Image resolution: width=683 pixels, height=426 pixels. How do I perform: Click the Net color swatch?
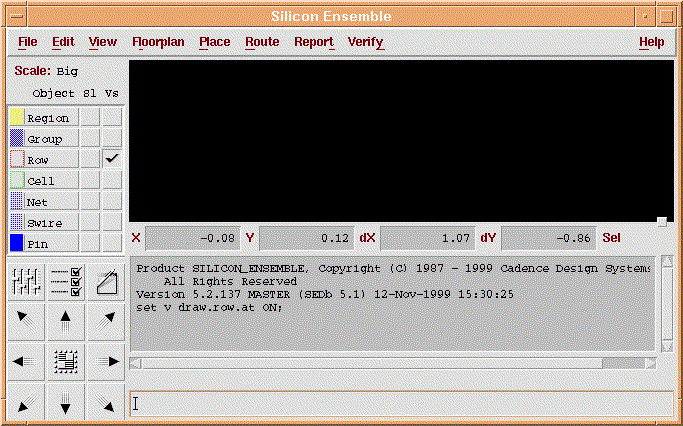17,201
